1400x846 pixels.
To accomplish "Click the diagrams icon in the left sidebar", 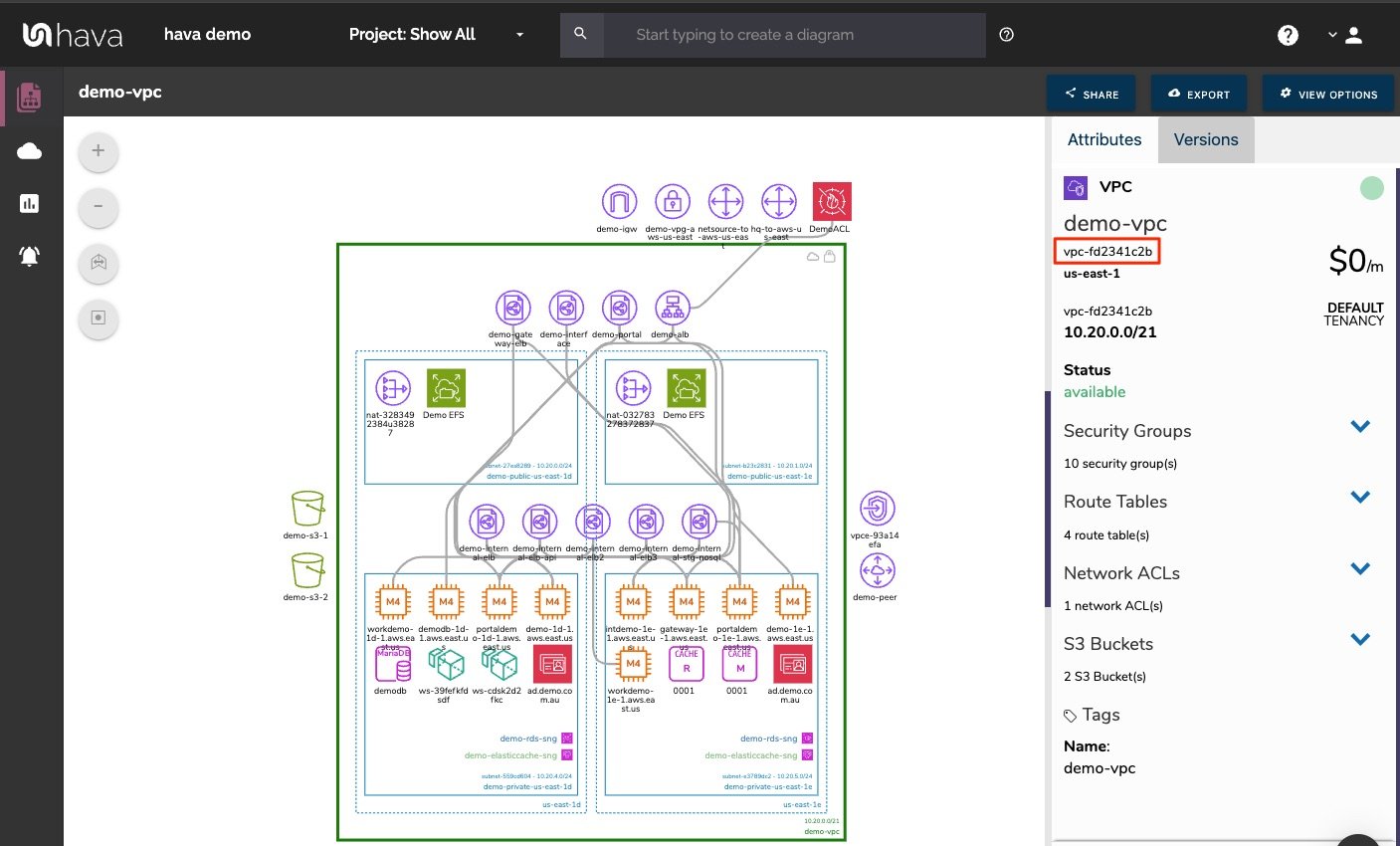I will click(29, 97).
